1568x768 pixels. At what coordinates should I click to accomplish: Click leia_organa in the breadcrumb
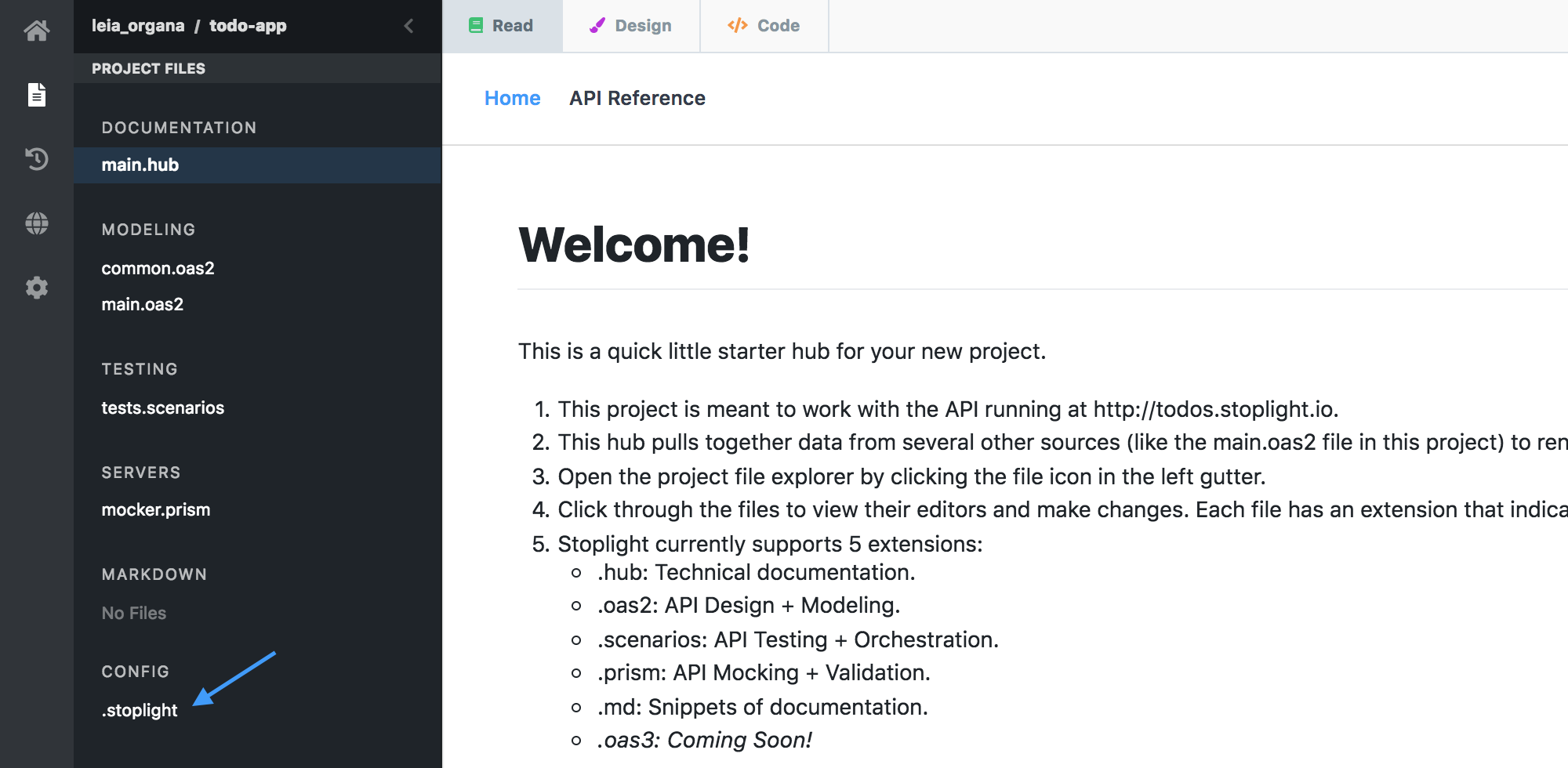point(138,26)
